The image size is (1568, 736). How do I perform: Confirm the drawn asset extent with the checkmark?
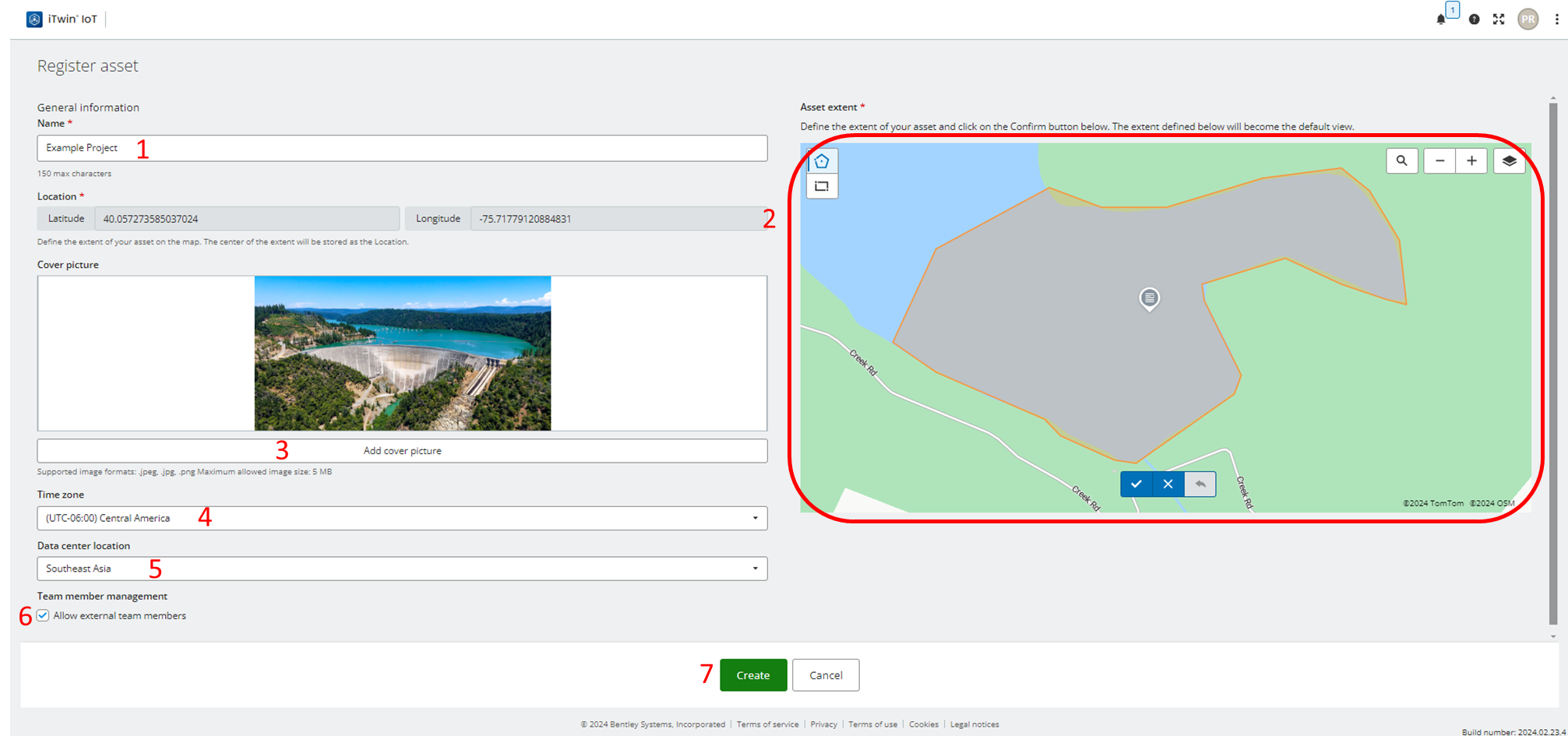(x=1136, y=484)
